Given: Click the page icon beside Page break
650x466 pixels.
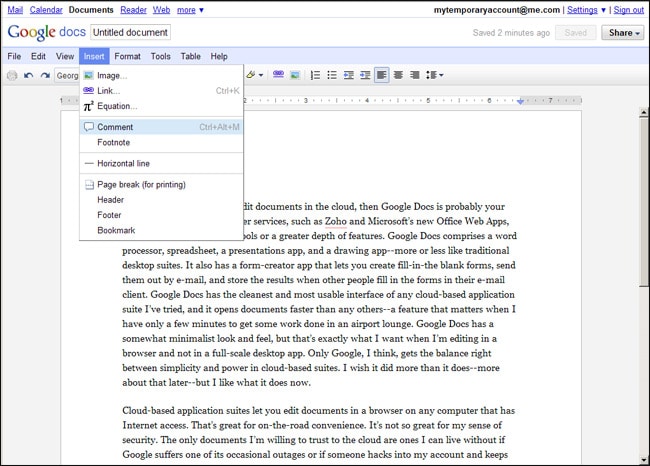Looking at the screenshot, I should pyautogui.click(x=89, y=185).
